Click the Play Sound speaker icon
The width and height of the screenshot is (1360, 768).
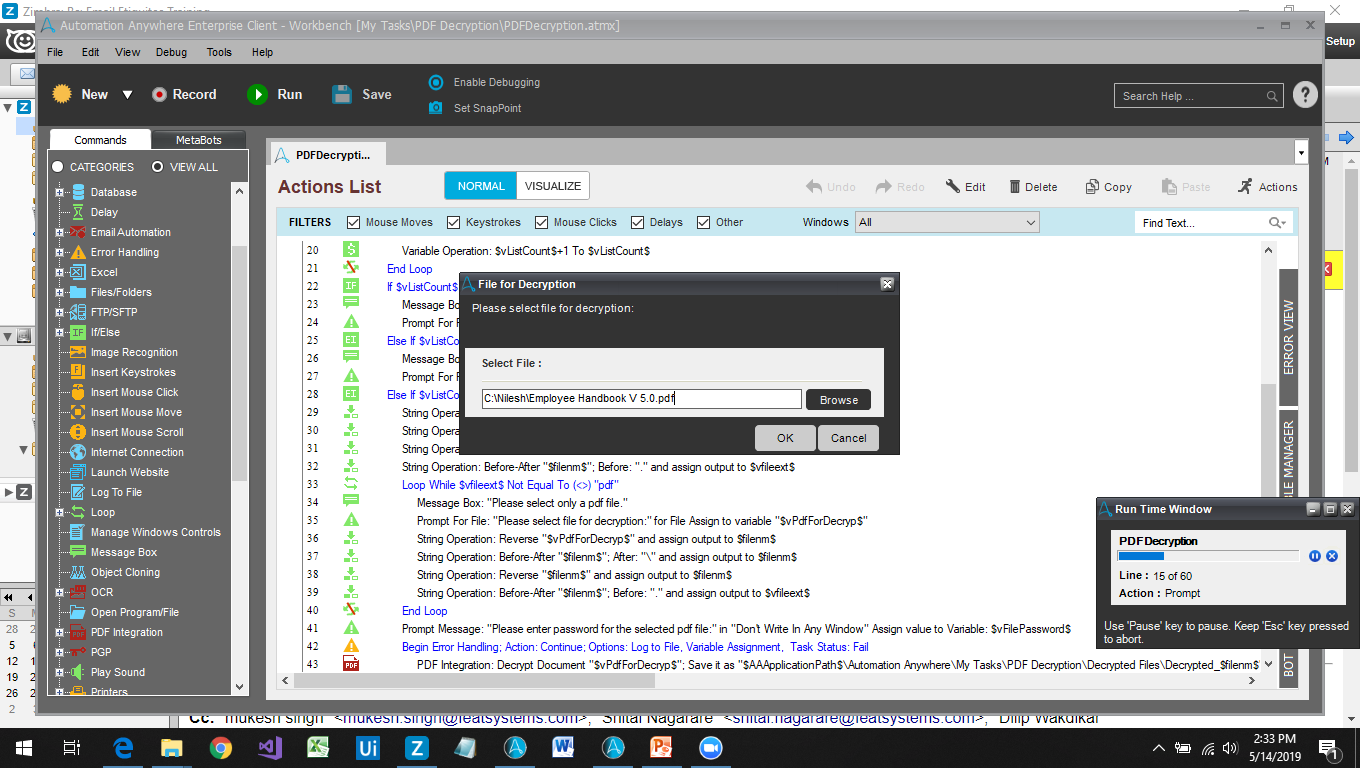click(x=78, y=672)
